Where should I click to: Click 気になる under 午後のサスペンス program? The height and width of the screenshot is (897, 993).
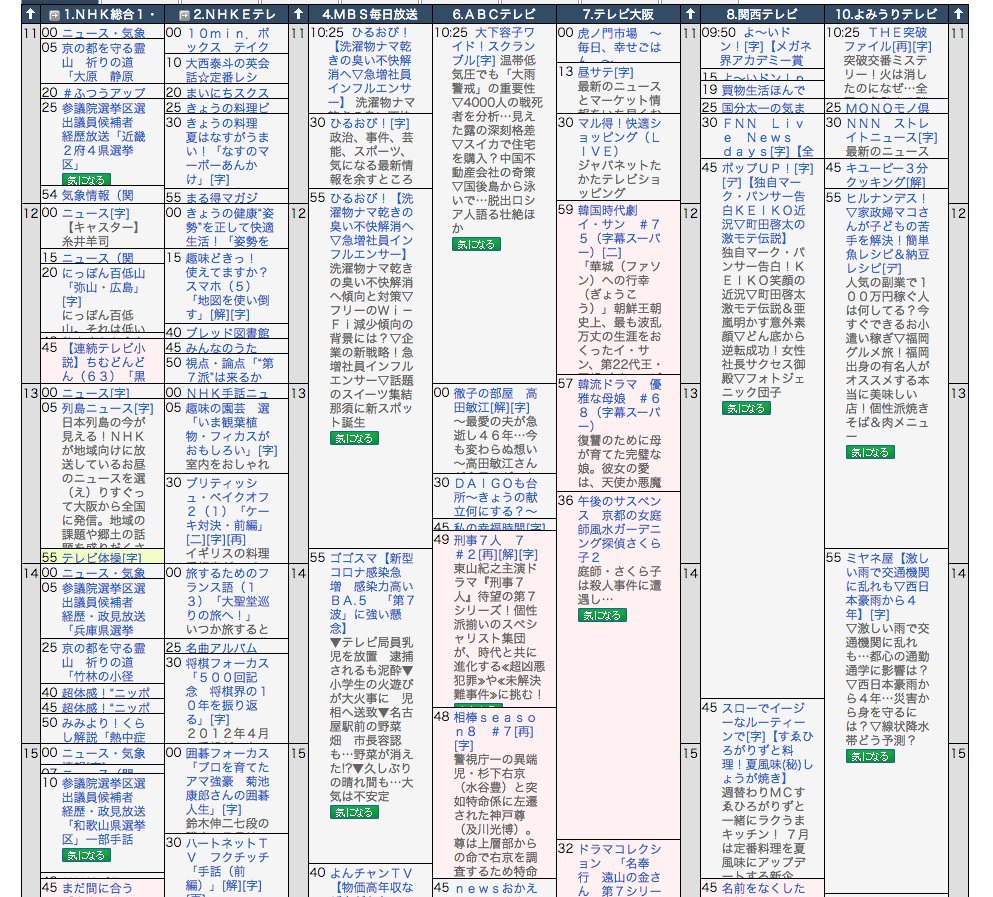602,614
